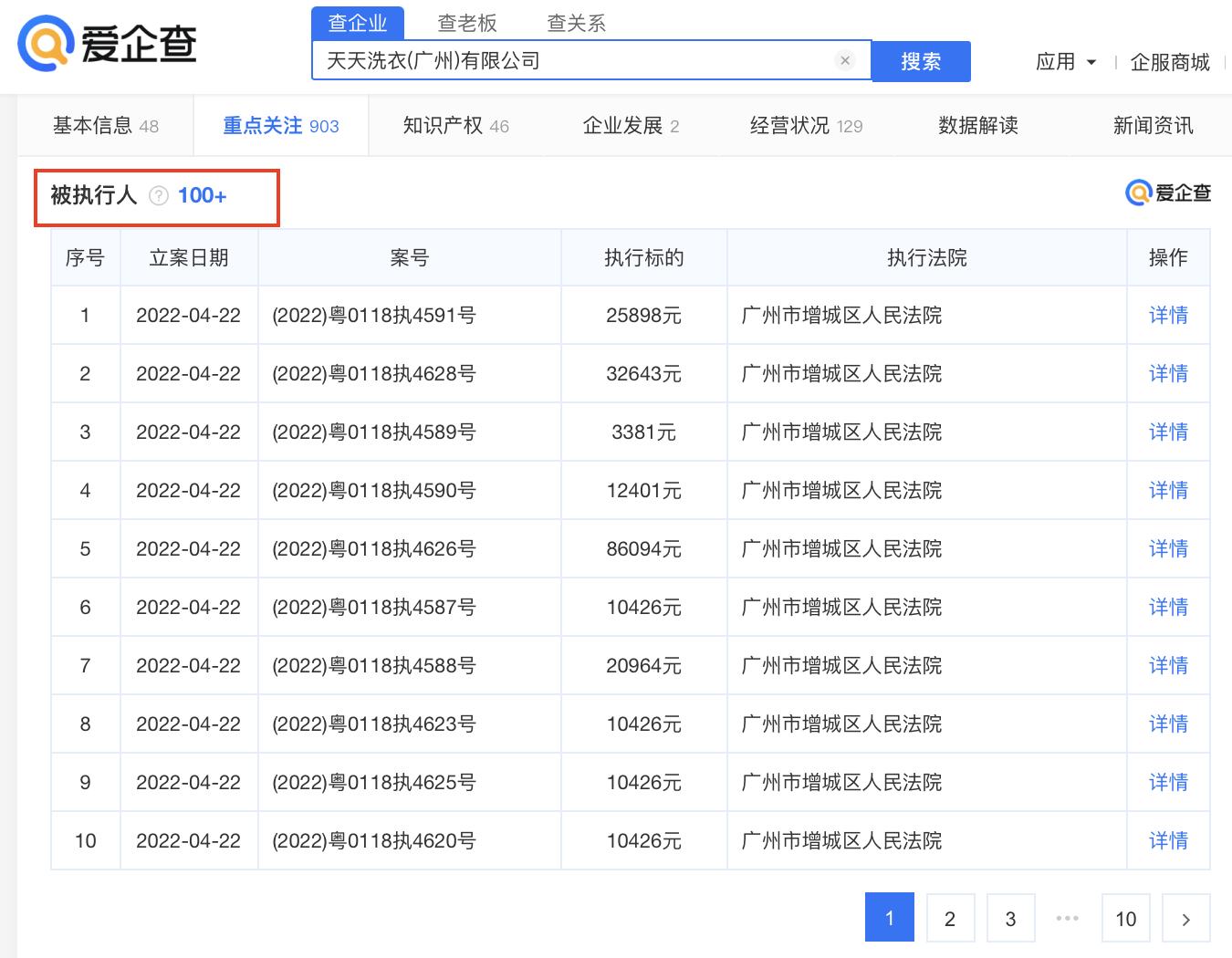Open the help icon beside 被执行人

(x=161, y=195)
